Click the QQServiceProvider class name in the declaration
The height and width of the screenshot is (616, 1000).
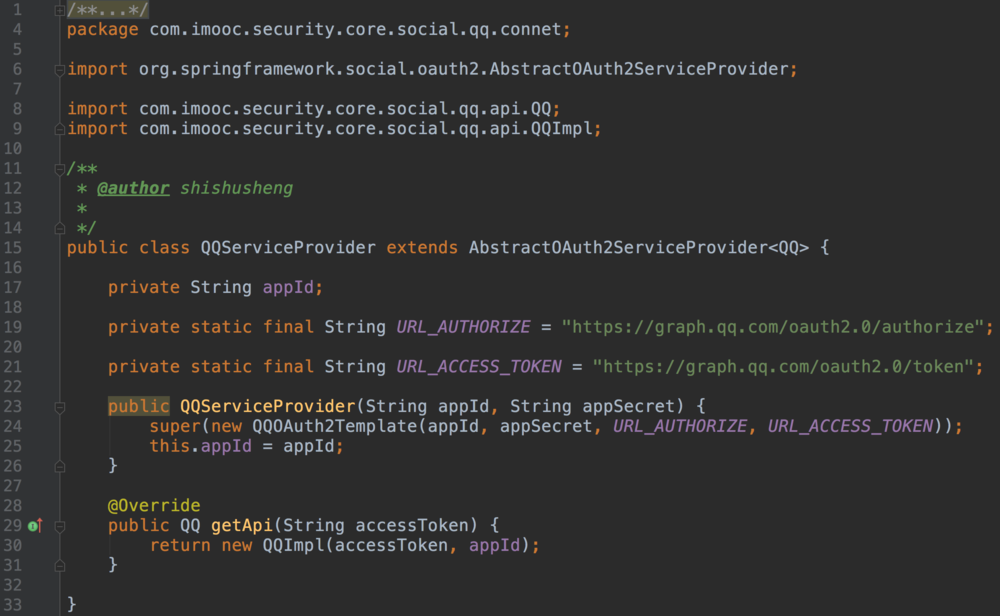pyautogui.click(x=288, y=248)
